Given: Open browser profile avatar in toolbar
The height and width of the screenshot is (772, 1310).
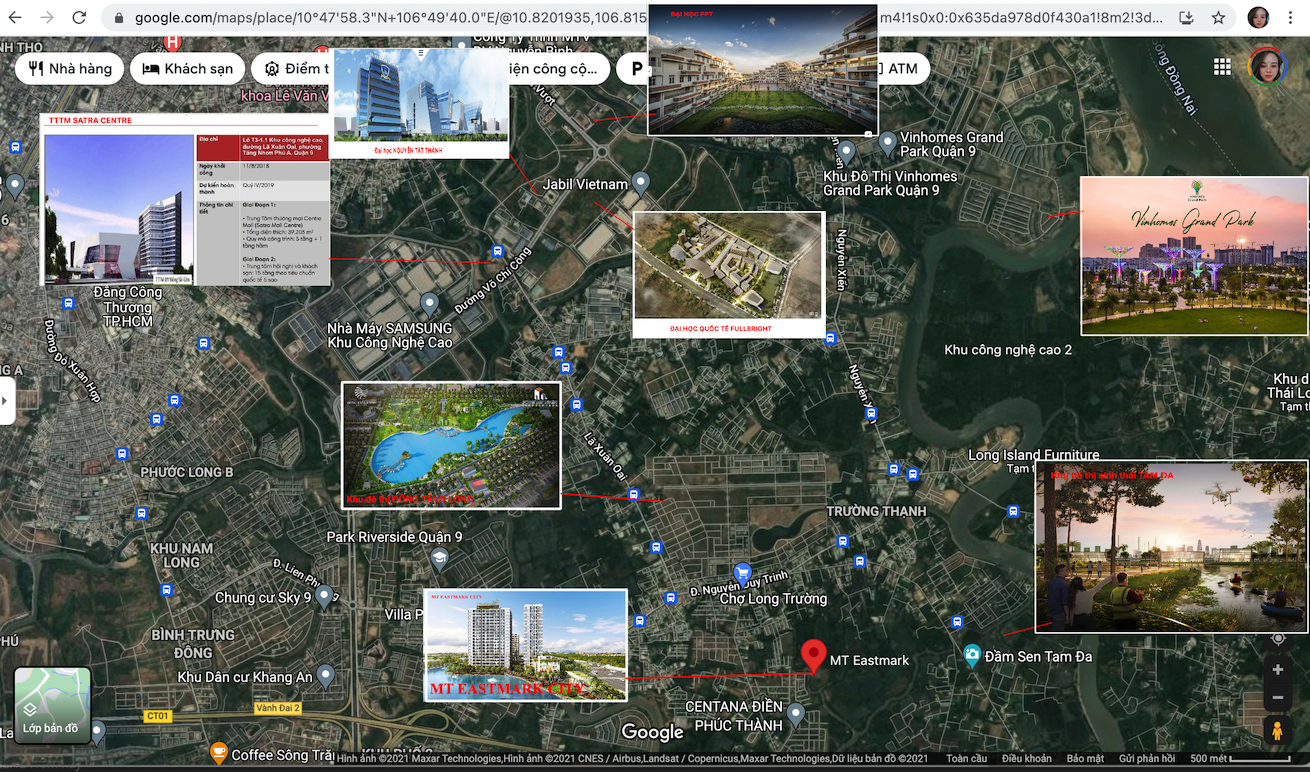Looking at the screenshot, I should [x=1258, y=18].
